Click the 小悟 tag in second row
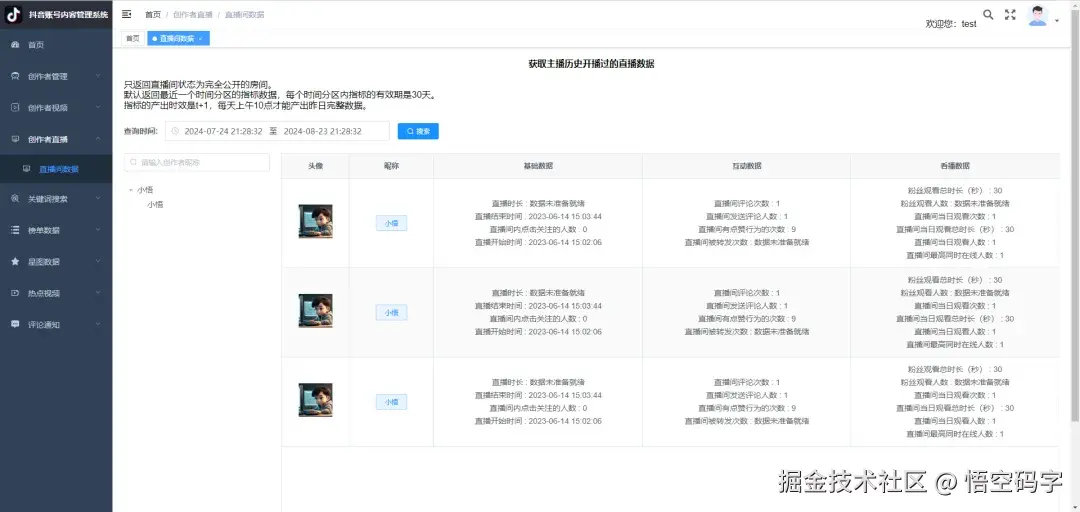 [x=391, y=313]
